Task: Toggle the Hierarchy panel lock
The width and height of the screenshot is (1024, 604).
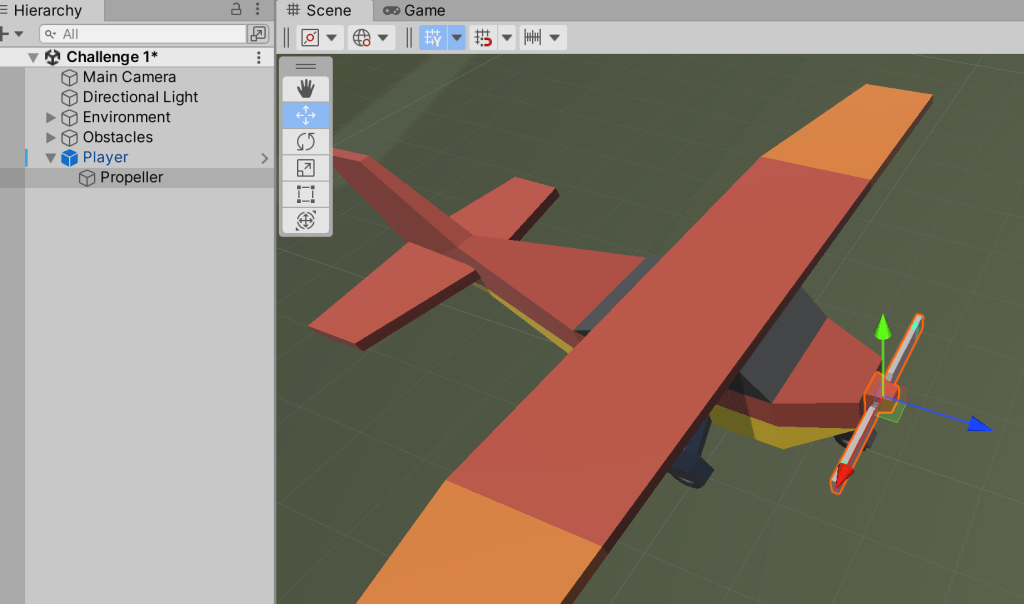Action: click(x=236, y=10)
